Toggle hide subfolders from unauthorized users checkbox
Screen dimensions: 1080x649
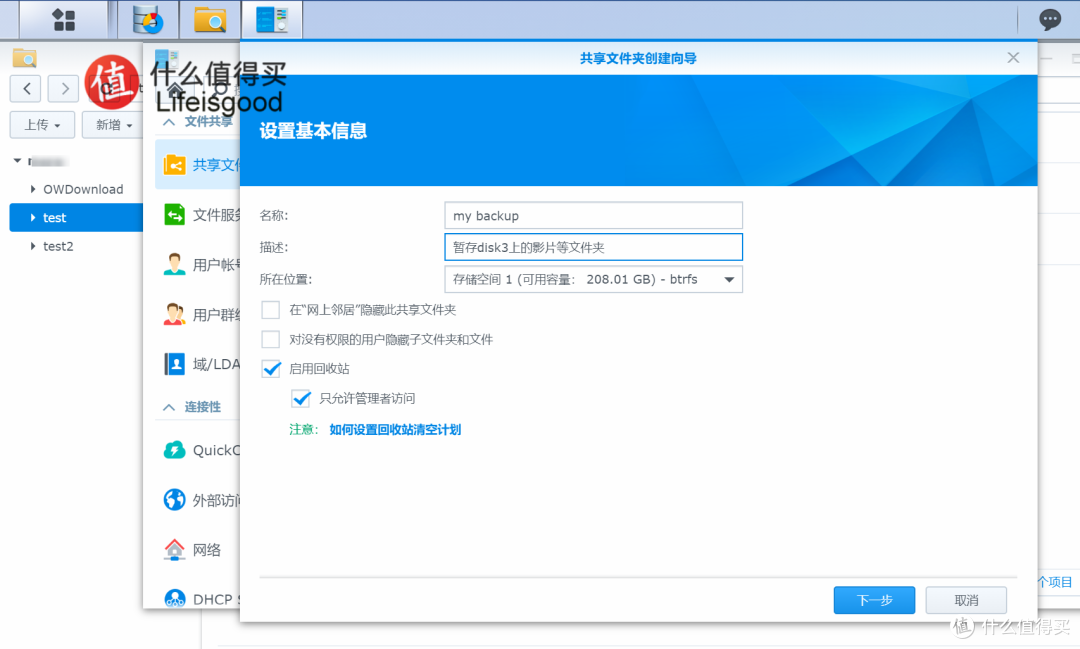[271, 339]
